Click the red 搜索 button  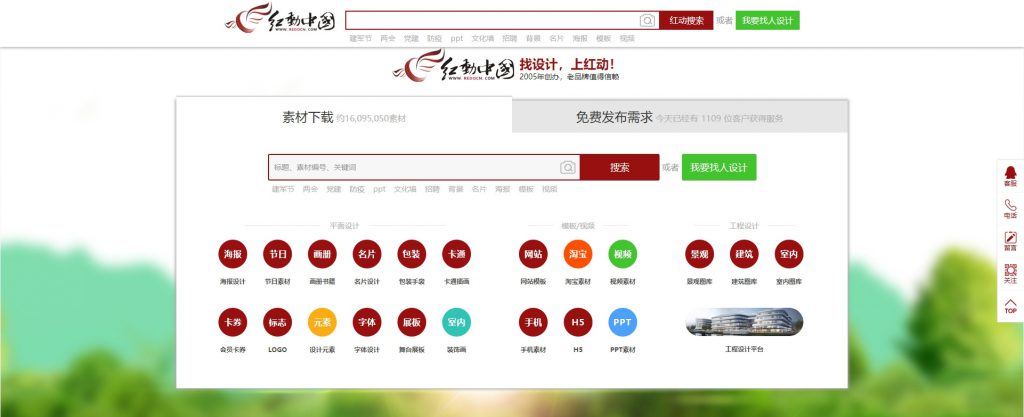pos(620,168)
